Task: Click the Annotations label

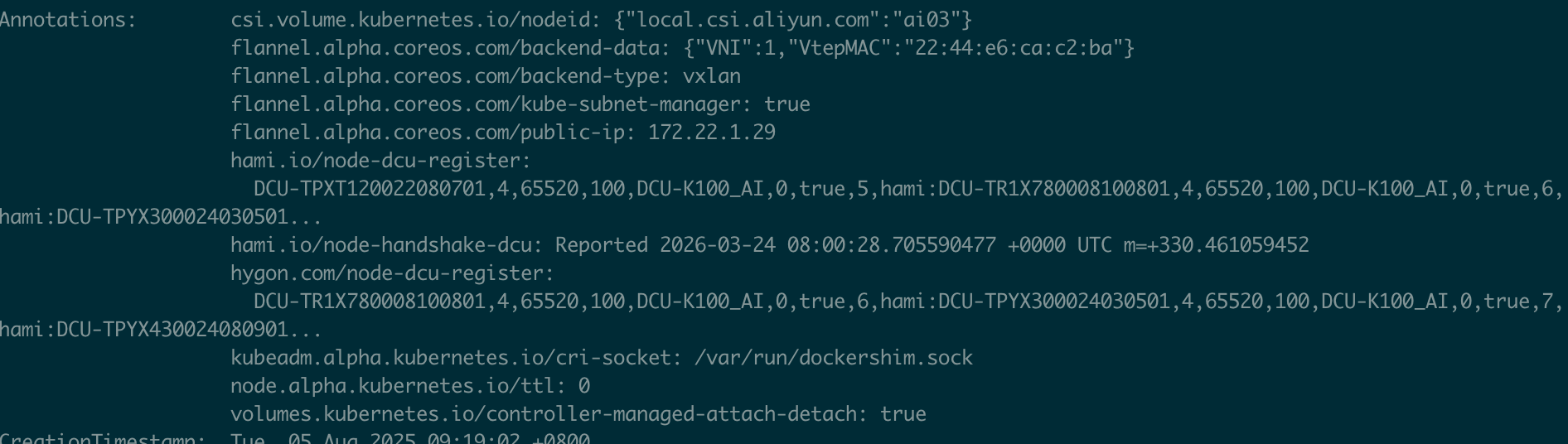Action: (68, 20)
